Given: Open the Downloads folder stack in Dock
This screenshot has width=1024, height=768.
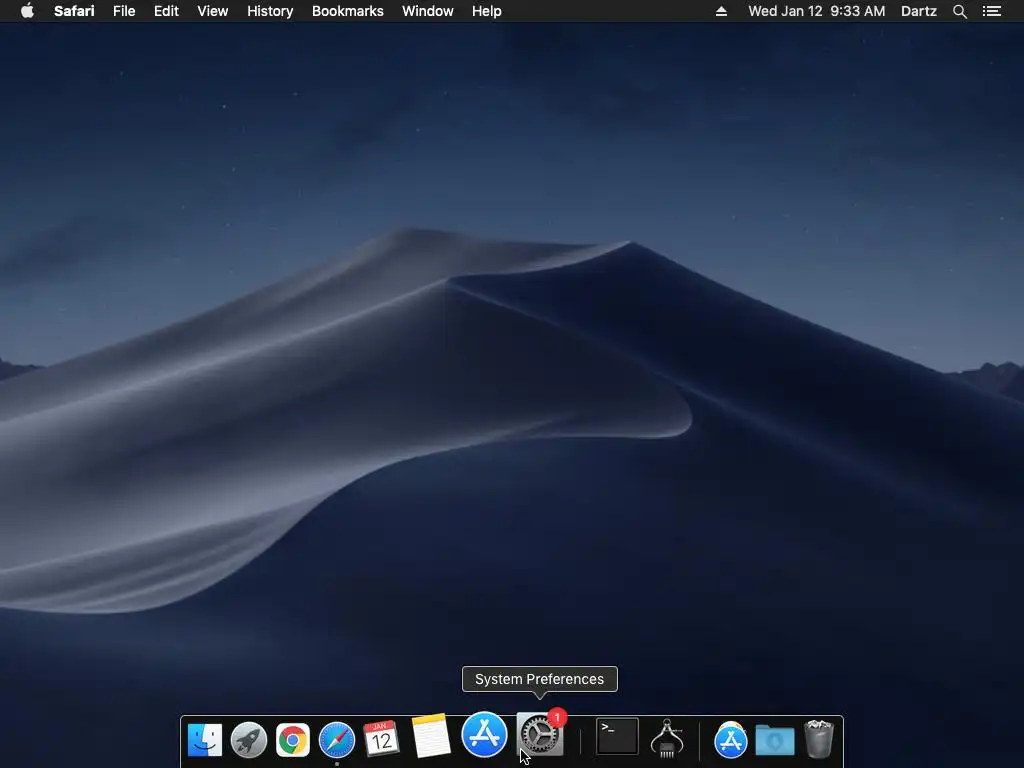Looking at the screenshot, I should [775, 740].
